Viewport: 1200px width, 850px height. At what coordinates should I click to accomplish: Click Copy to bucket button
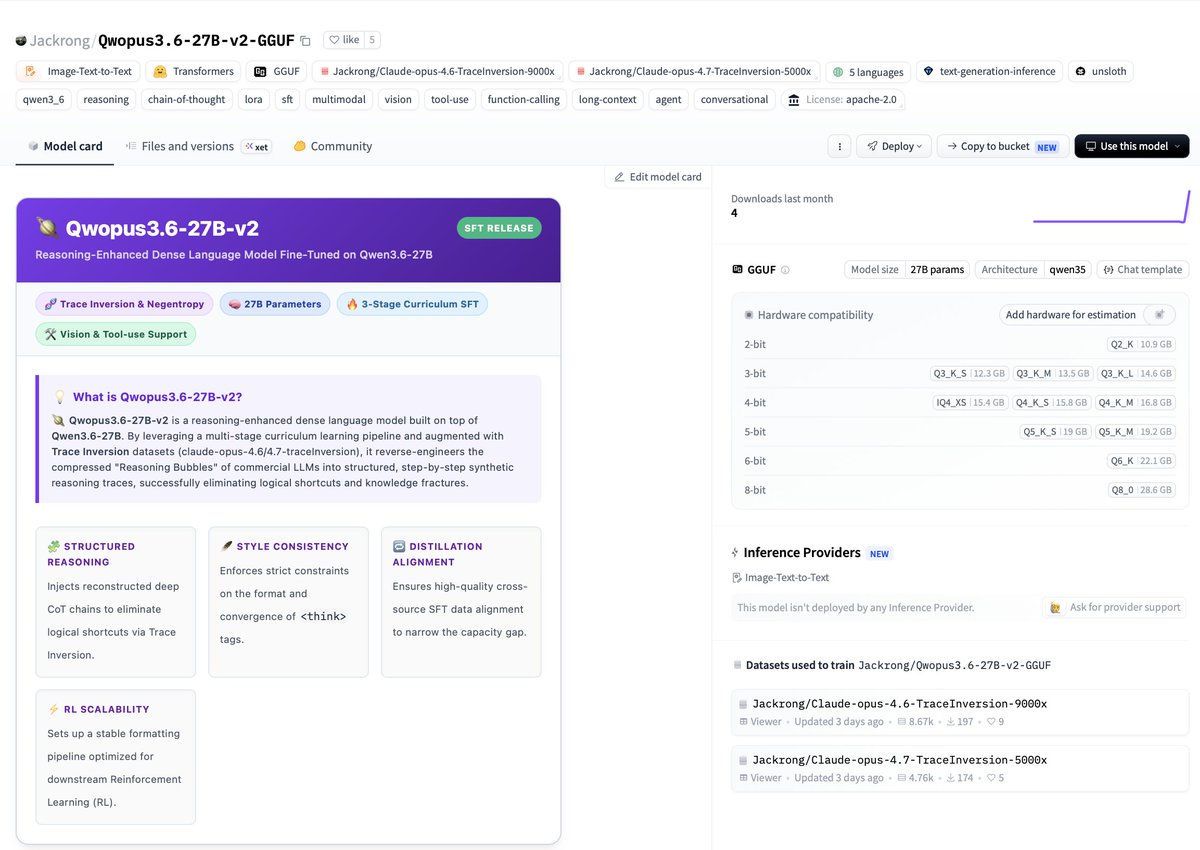click(1003, 146)
